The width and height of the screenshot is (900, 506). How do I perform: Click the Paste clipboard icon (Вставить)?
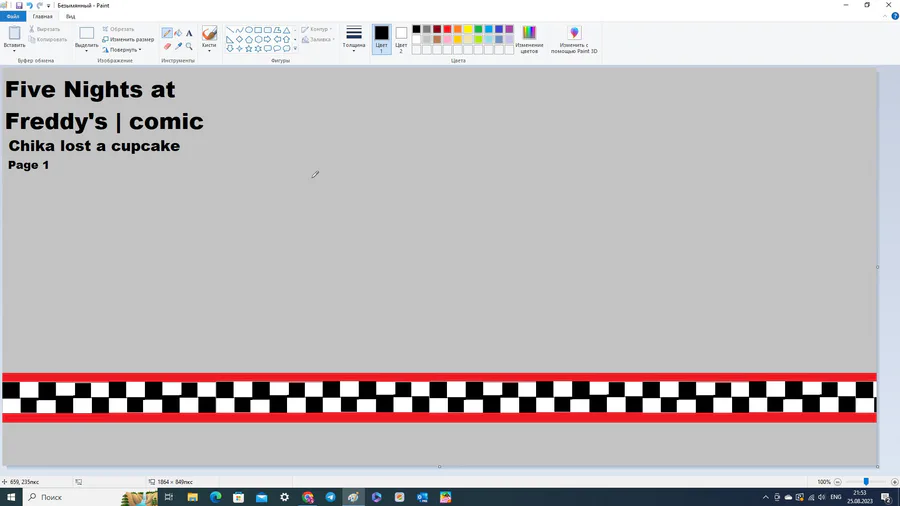pos(14,33)
